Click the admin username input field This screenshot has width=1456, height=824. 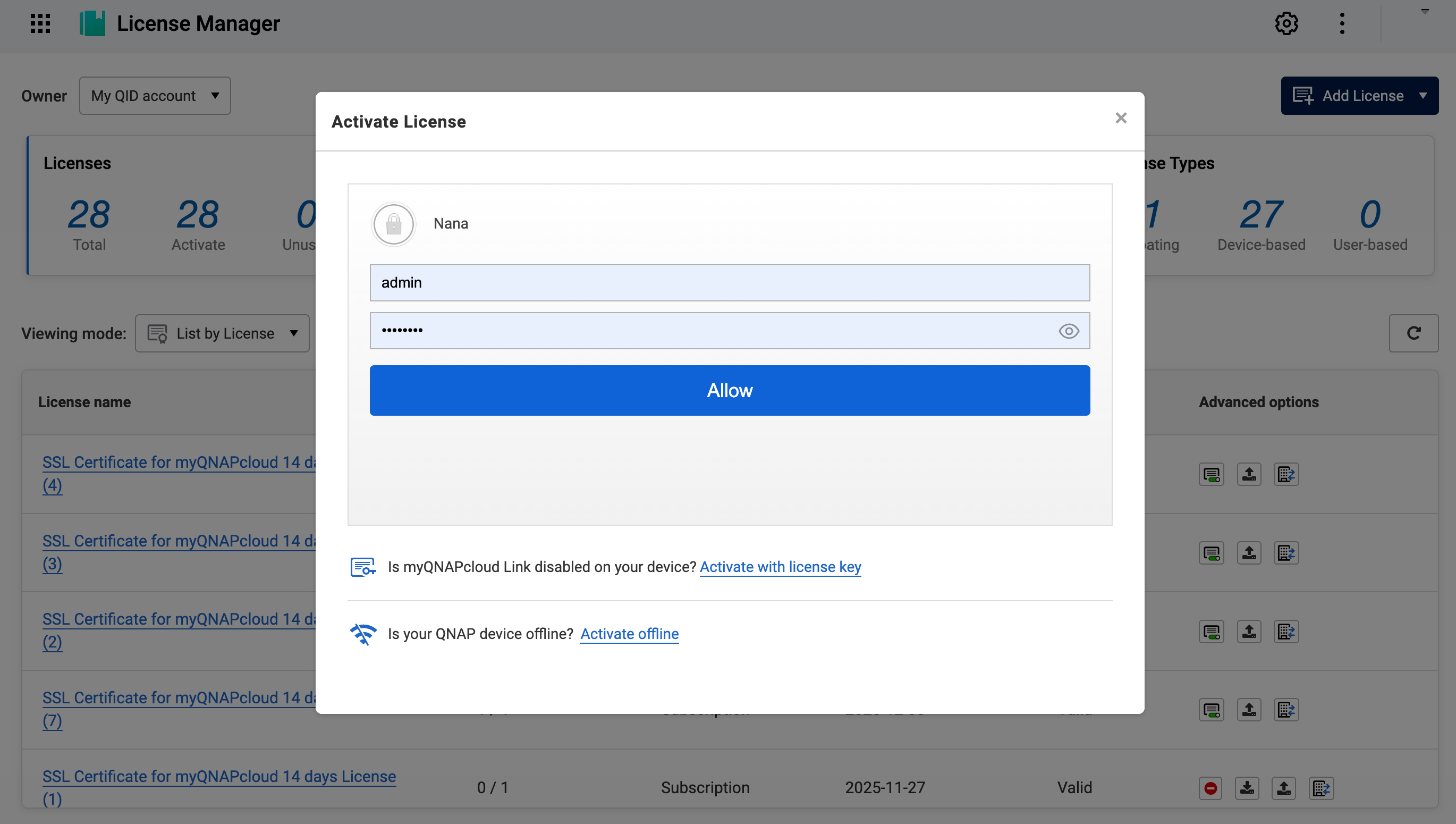click(x=729, y=282)
